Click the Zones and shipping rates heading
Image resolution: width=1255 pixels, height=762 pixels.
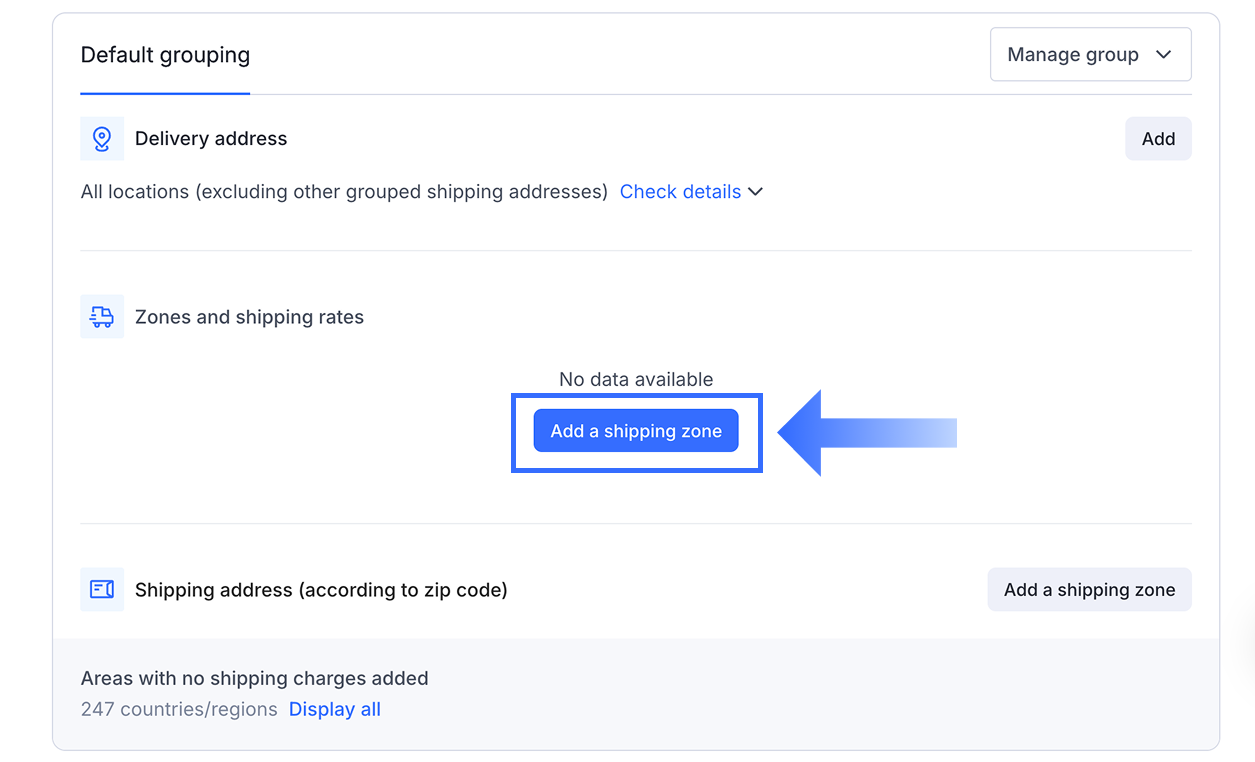coord(249,317)
